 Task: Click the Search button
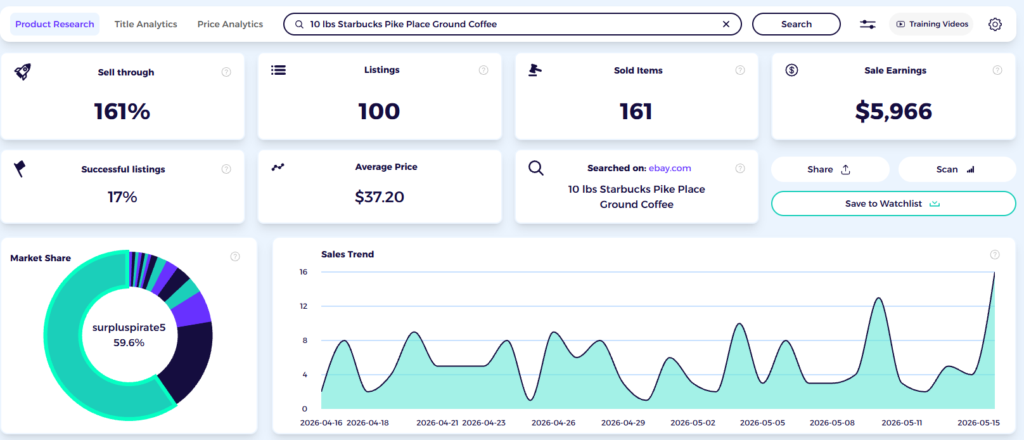[796, 24]
